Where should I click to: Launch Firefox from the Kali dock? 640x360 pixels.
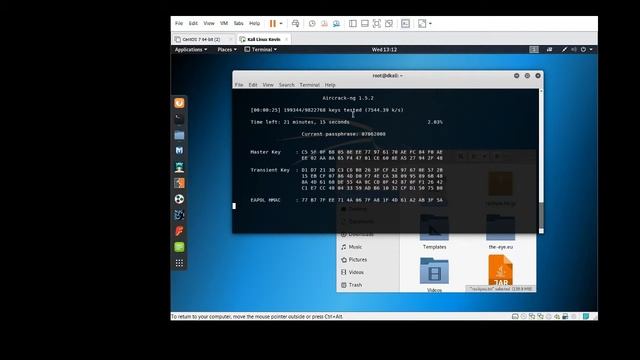tap(179, 103)
